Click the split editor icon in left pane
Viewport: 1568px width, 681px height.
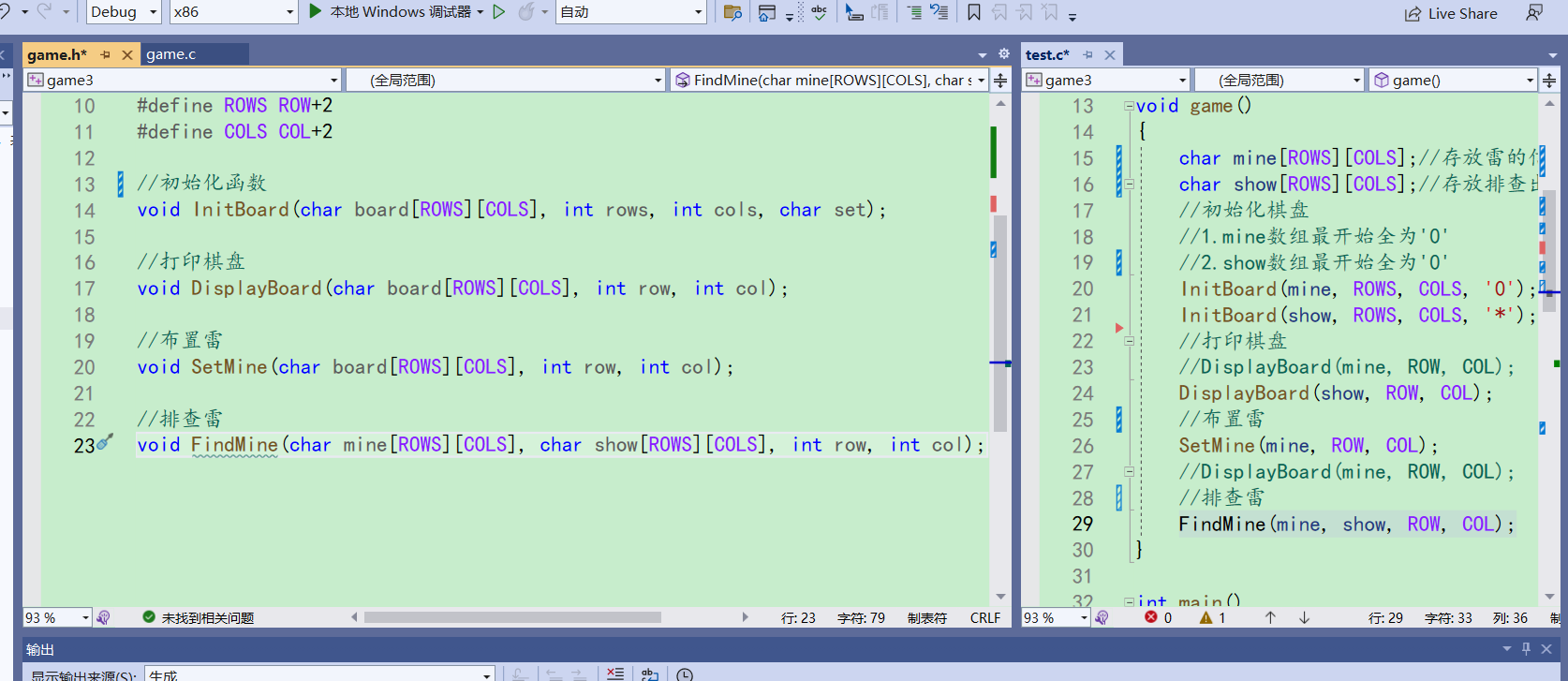click(x=1000, y=81)
